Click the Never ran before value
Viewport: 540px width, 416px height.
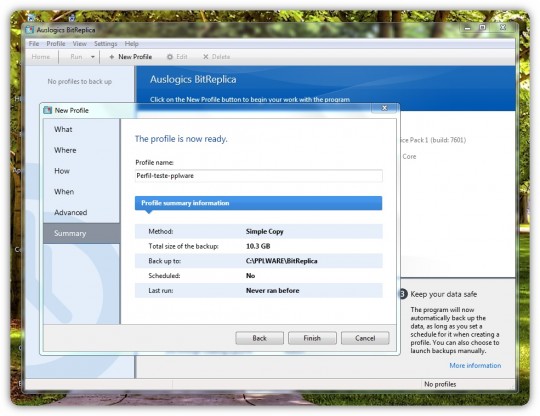[272, 290]
